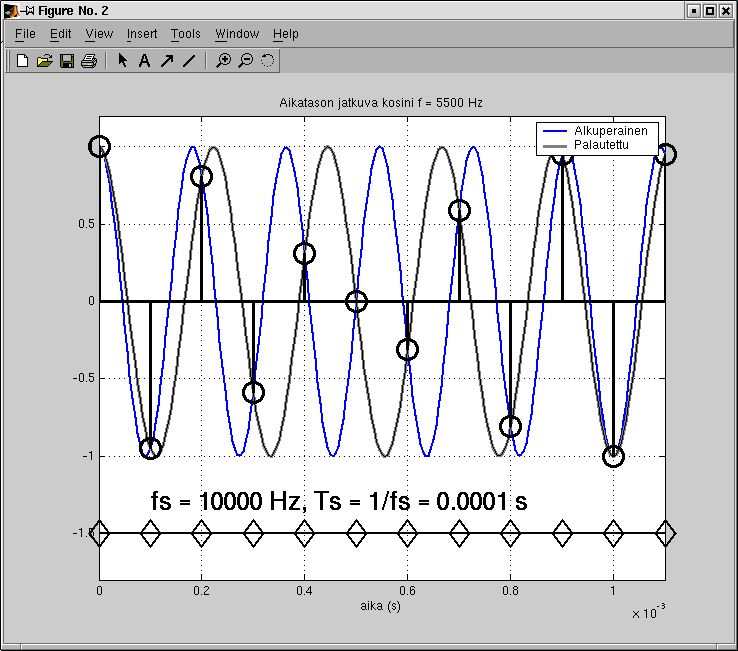Open the Window menu
This screenshot has height=651, width=738.
237,34
